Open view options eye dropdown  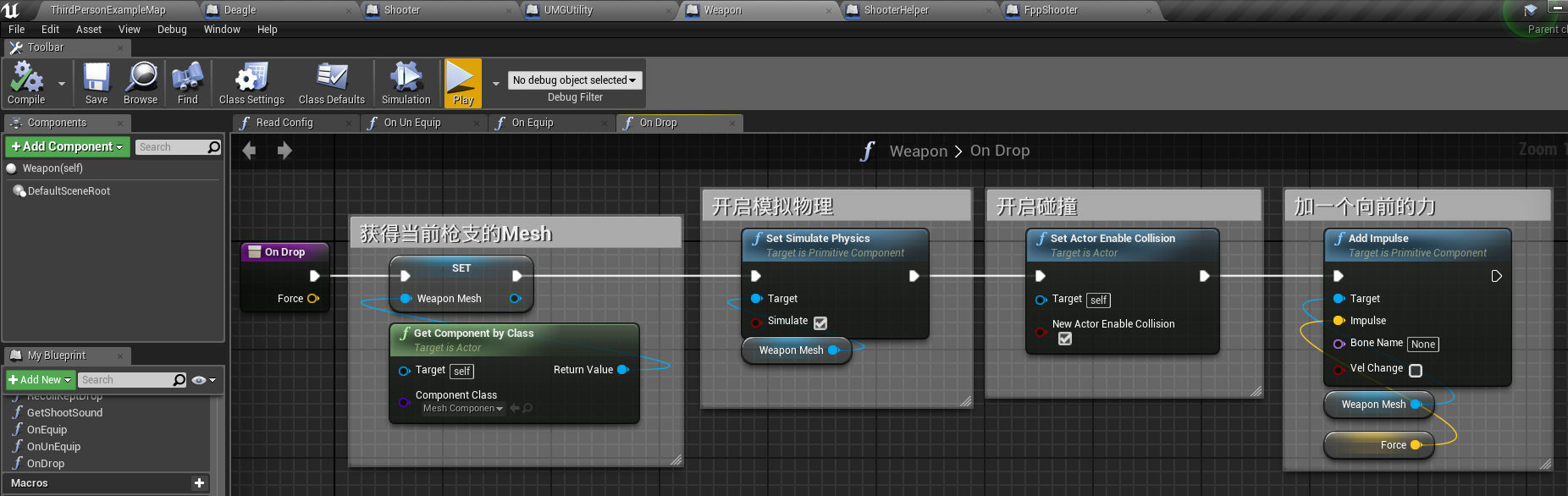tap(204, 380)
